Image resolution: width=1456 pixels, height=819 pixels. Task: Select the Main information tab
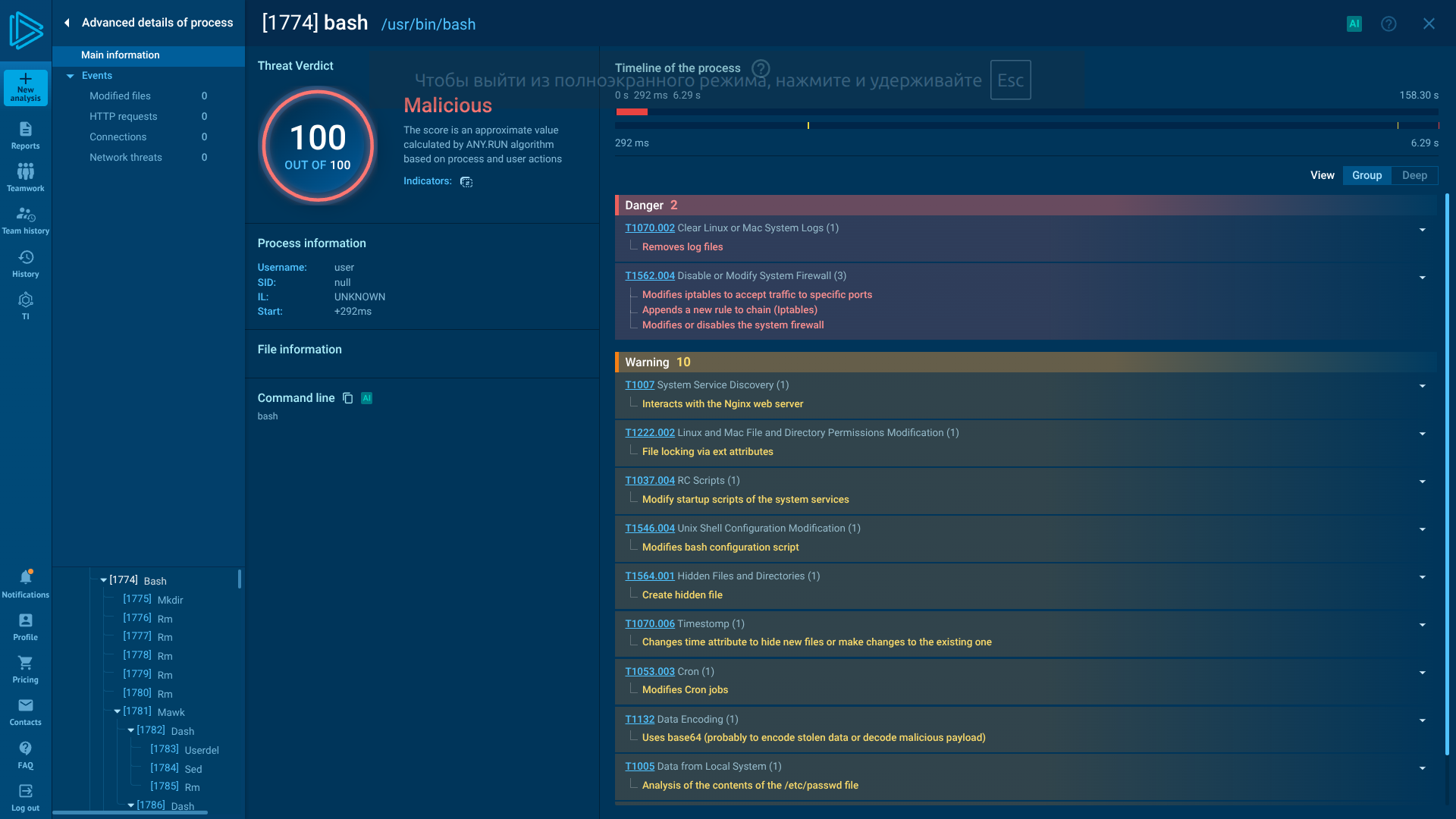tap(149, 55)
